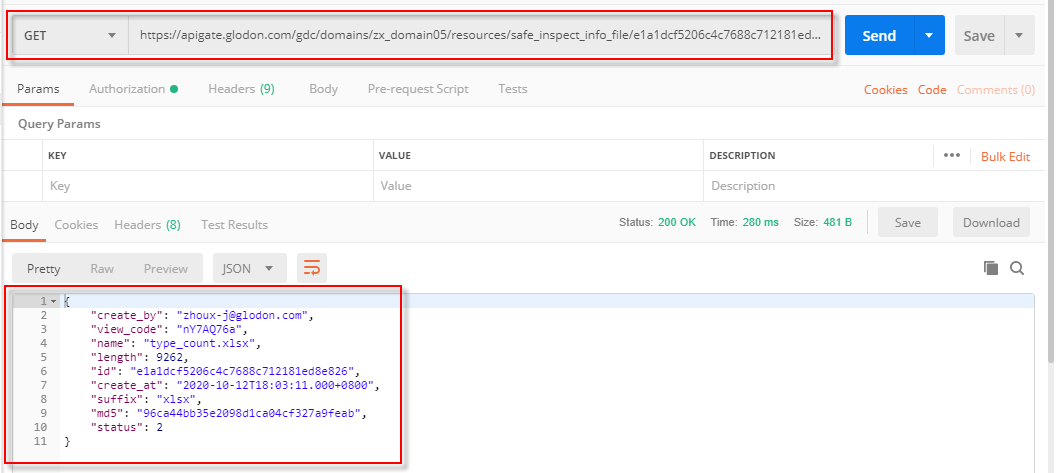Screen dimensions: 1057x473
Task: Open the Test Results response tab
Action: (234, 225)
